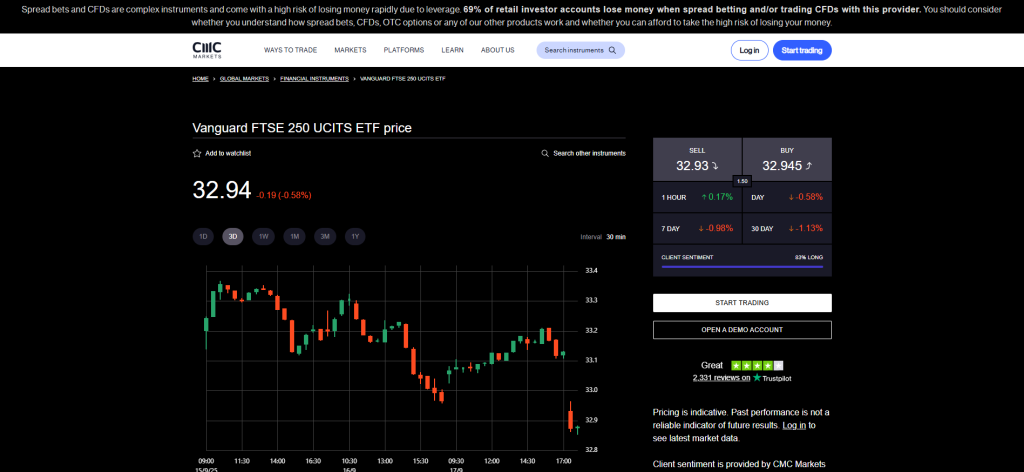
Task: Select the 1Y chart range
Action: [355, 236]
